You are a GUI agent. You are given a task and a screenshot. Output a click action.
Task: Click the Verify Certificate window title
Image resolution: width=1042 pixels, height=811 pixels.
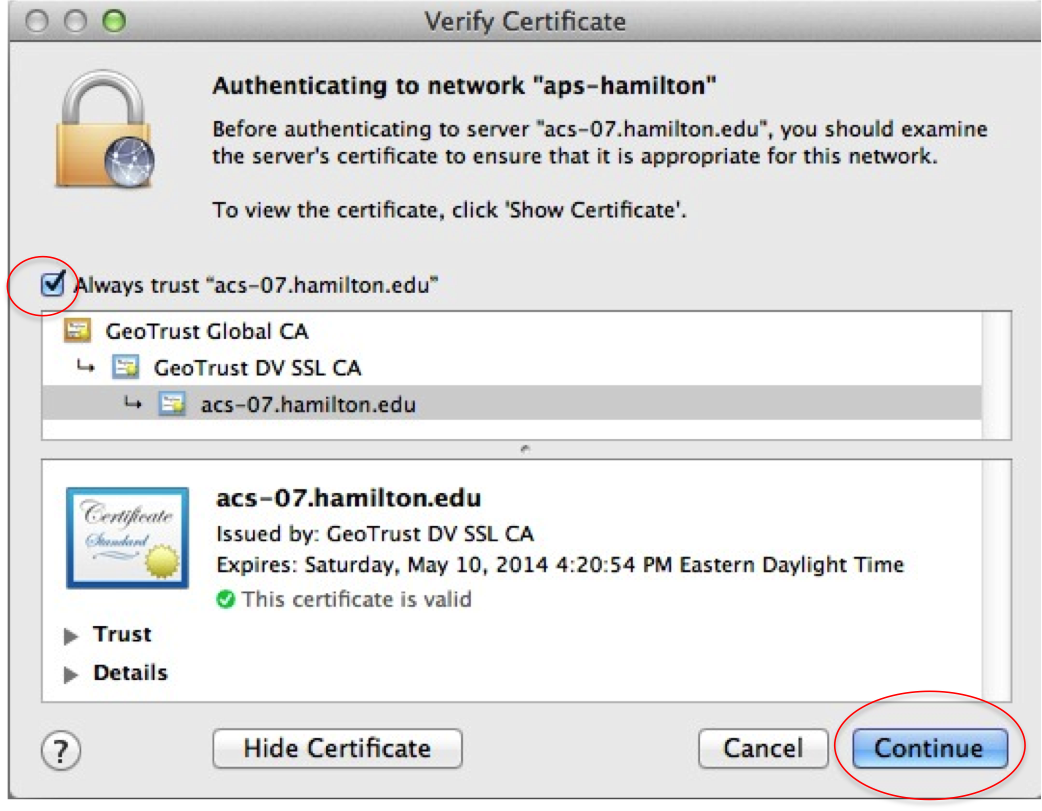525,21
